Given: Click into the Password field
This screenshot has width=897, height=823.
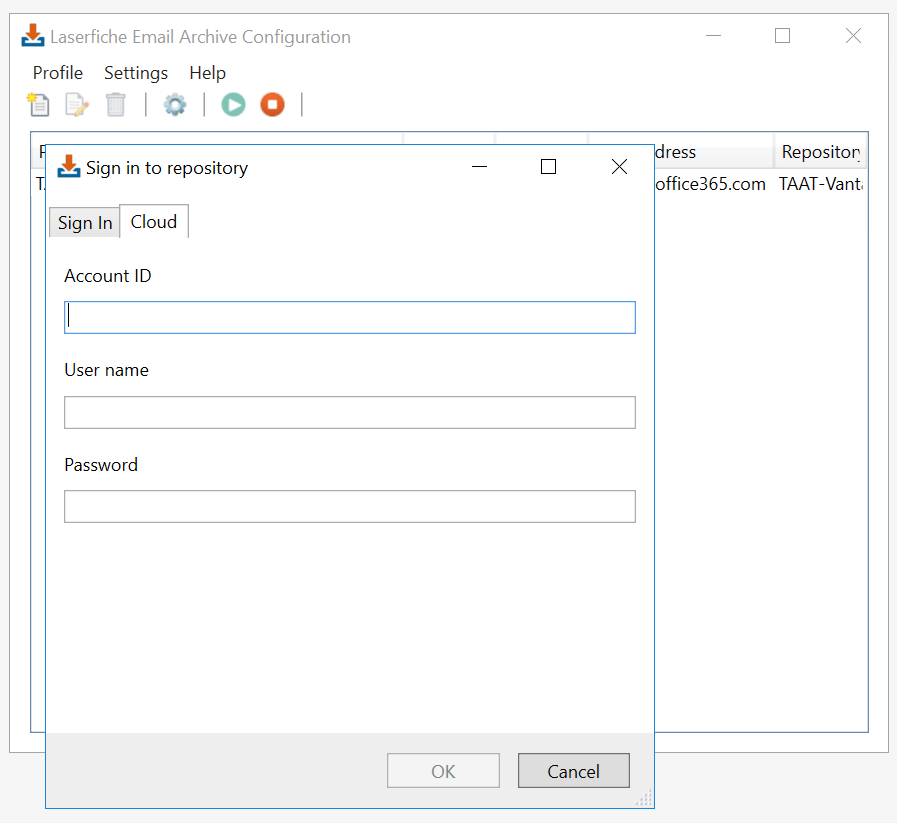Looking at the screenshot, I should [x=350, y=506].
